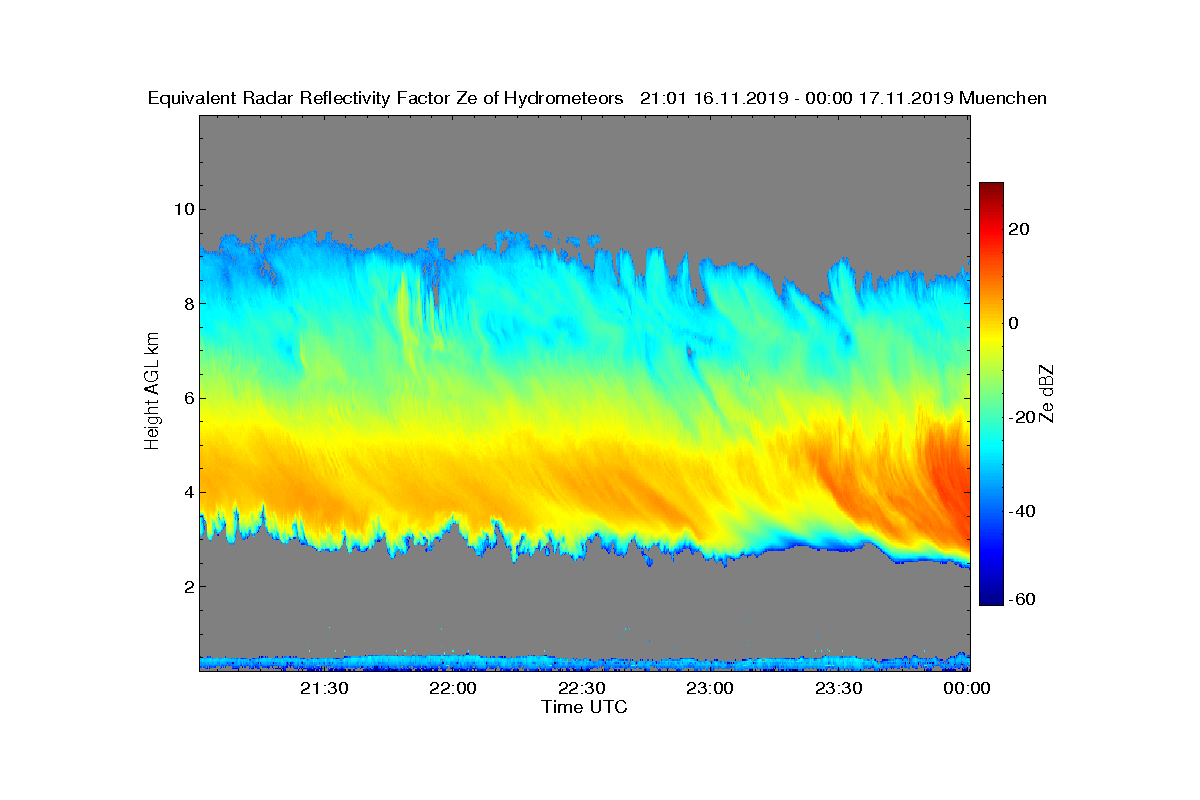Click the 00:00 time tick label
This screenshot has height=800, width=1200.
click(x=967, y=688)
